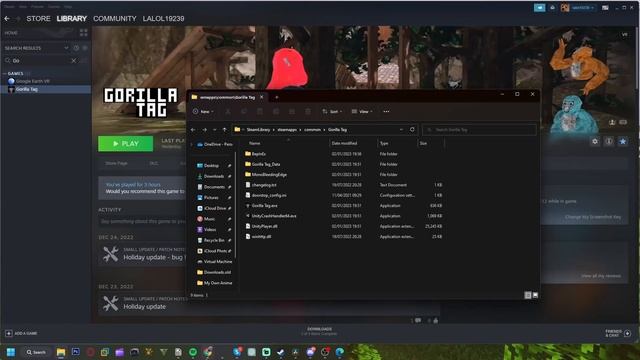Open FRIENDS & CHAT in Steam
Viewport: 640px width, 360px height.
click(x=618, y=333)
